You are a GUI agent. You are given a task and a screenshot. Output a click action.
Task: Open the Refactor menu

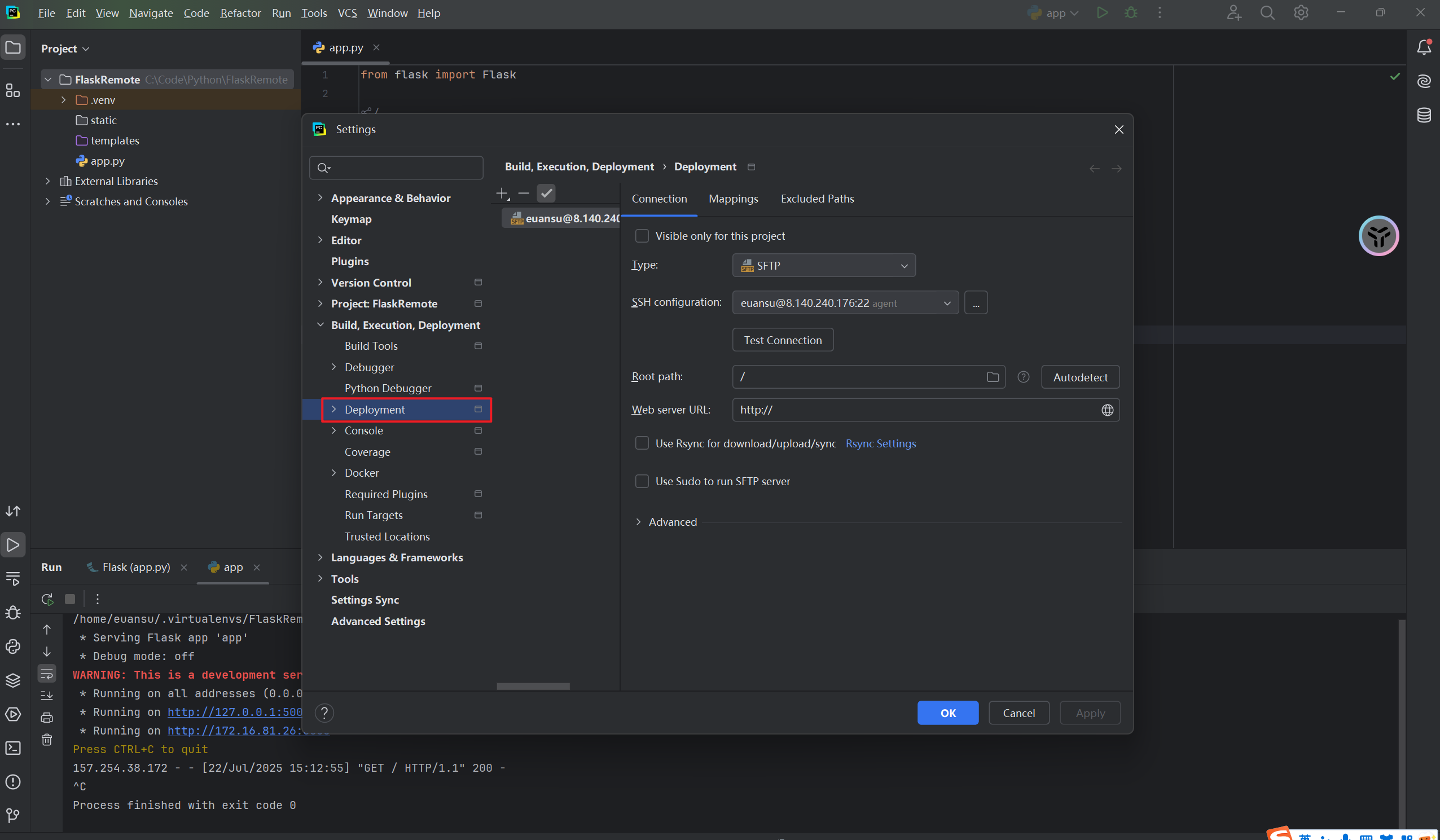pyautogui.click(x=240, y=13)
